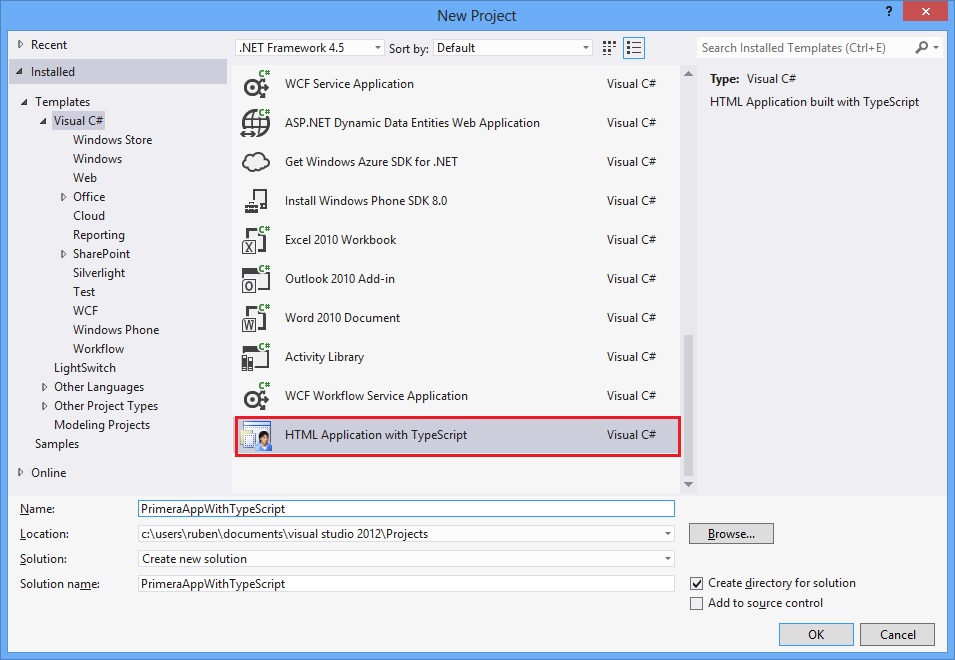
Task: Click the OK button
Action: pos(816,634)
